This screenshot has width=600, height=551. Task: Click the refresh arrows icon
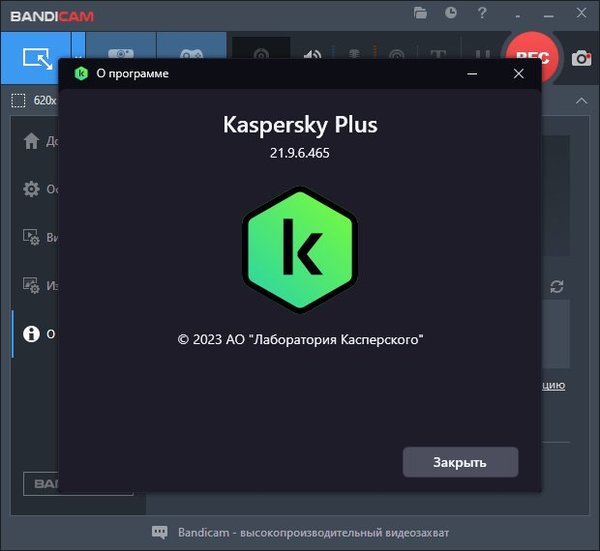click(557, 286)
